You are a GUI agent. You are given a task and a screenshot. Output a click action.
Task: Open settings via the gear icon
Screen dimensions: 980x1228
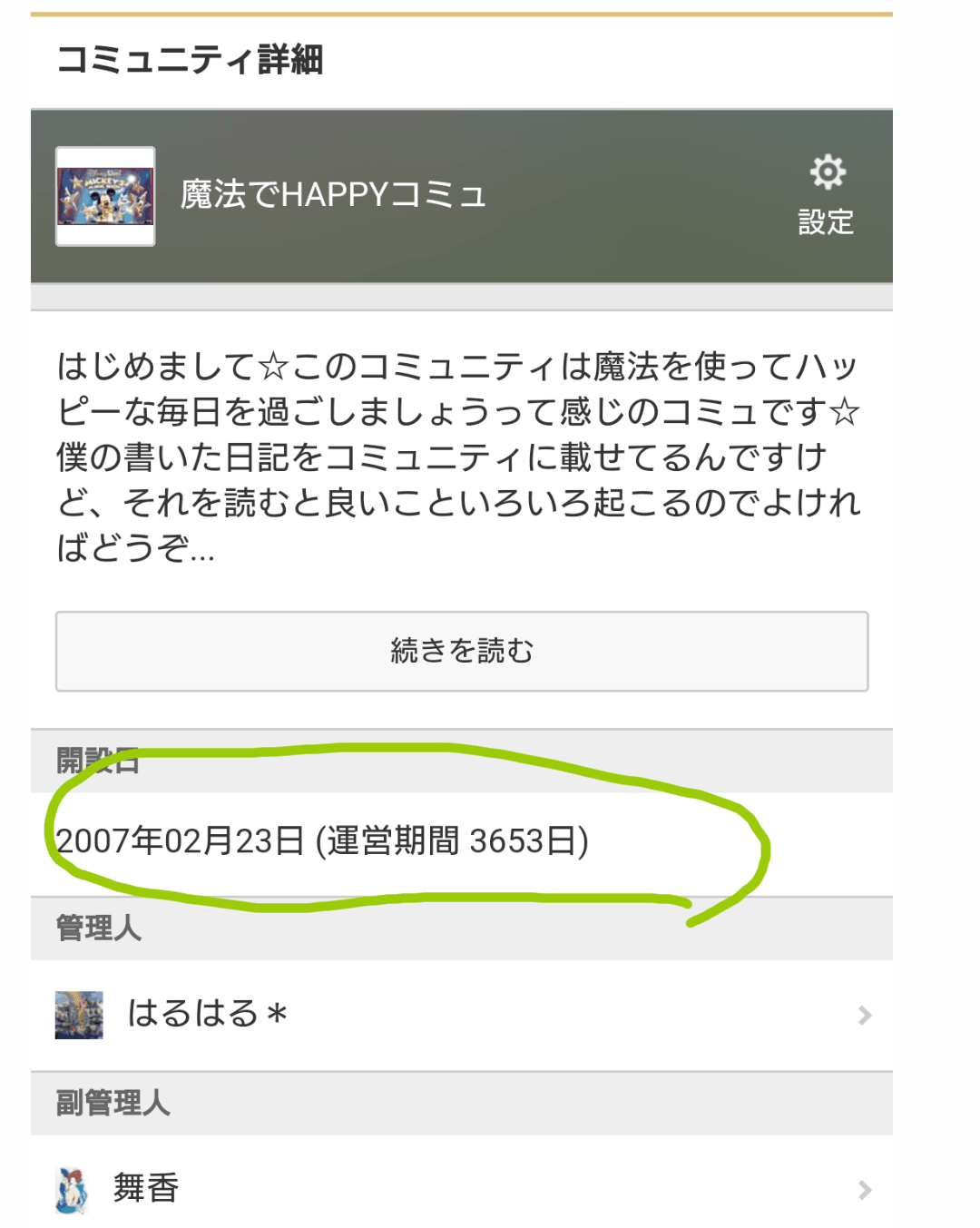827,172
